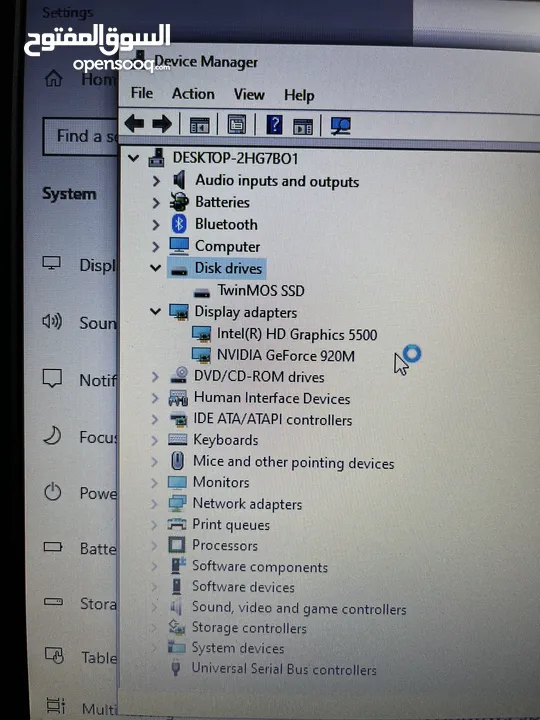Click the DVD/CD-ROM drives disc icon
This screenshot has height=720, width=540.
[179, 375]
